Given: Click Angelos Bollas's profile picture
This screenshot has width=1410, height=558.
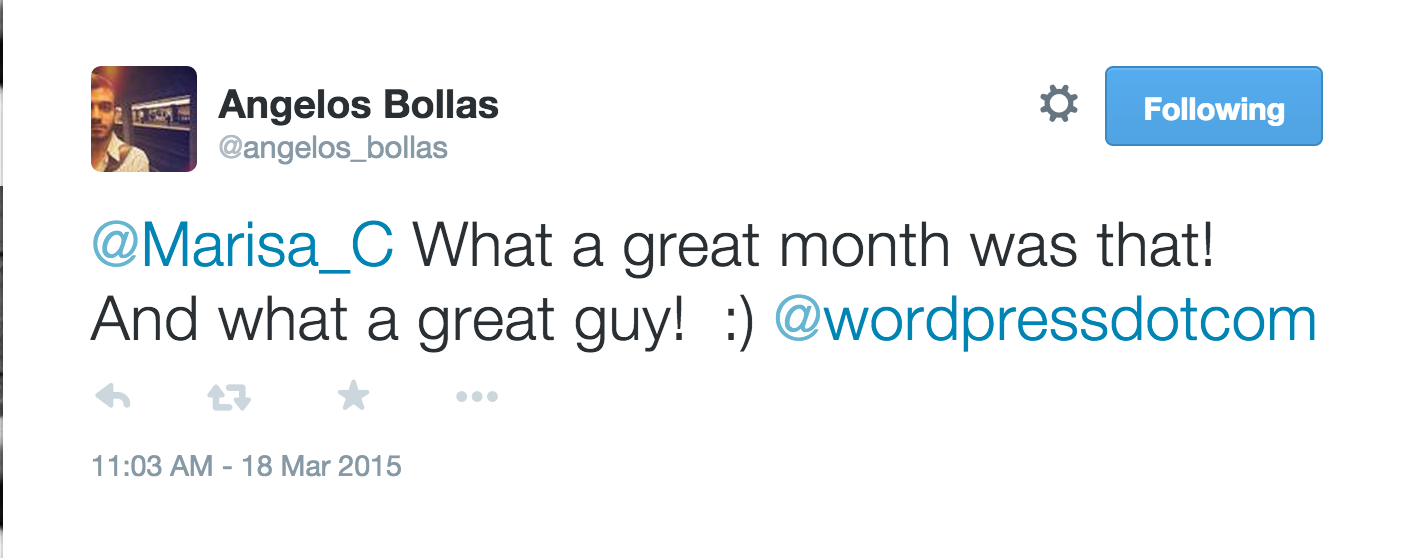Looking at the screenshot, I should tap(144, 119).
